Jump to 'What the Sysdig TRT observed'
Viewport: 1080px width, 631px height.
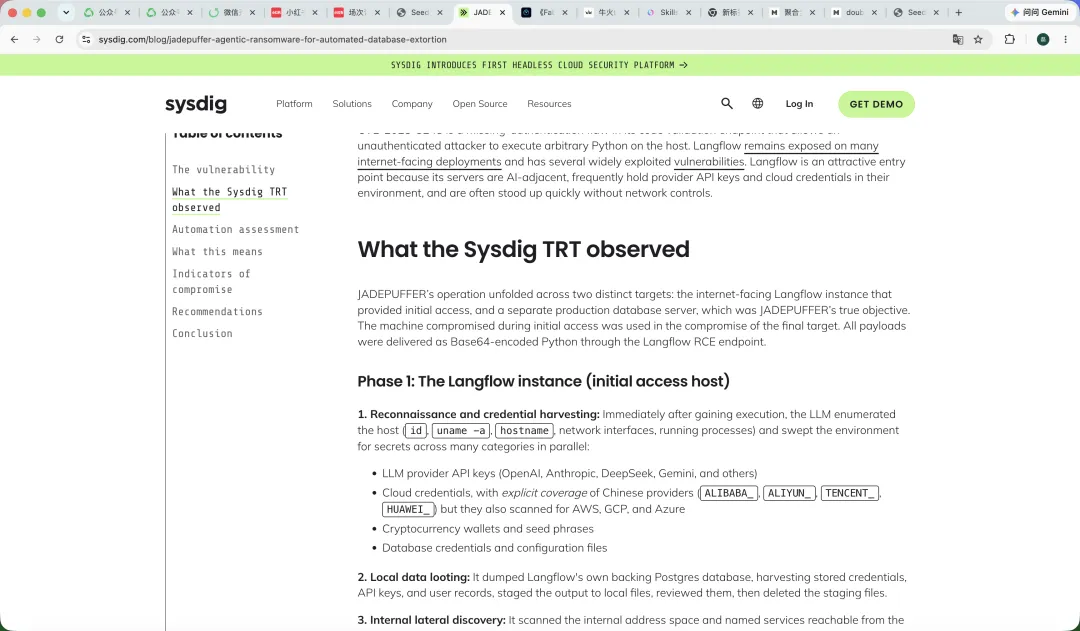coord(229,199)
